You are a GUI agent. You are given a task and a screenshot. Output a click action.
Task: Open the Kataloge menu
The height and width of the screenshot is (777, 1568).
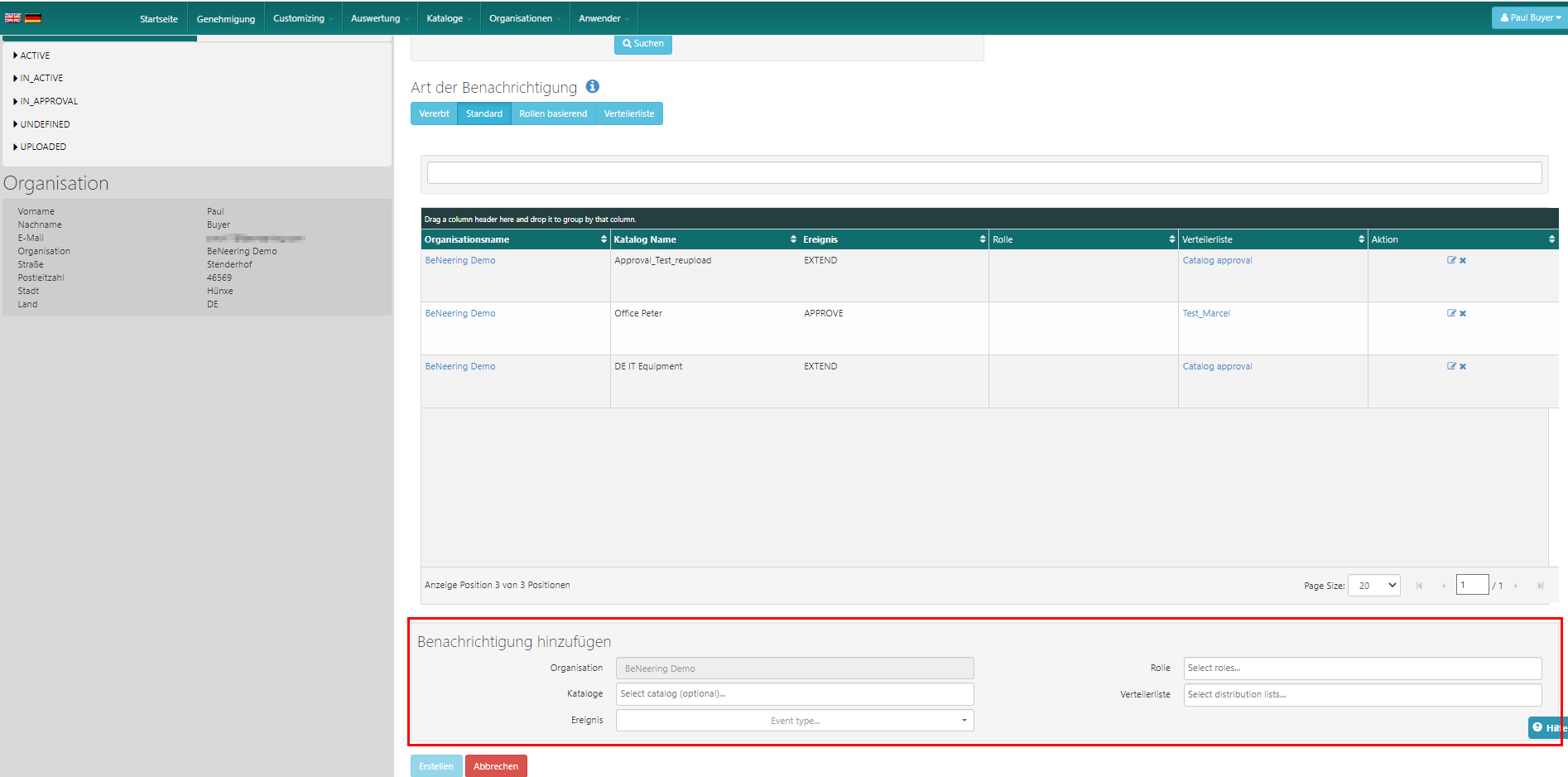point(448,18)
